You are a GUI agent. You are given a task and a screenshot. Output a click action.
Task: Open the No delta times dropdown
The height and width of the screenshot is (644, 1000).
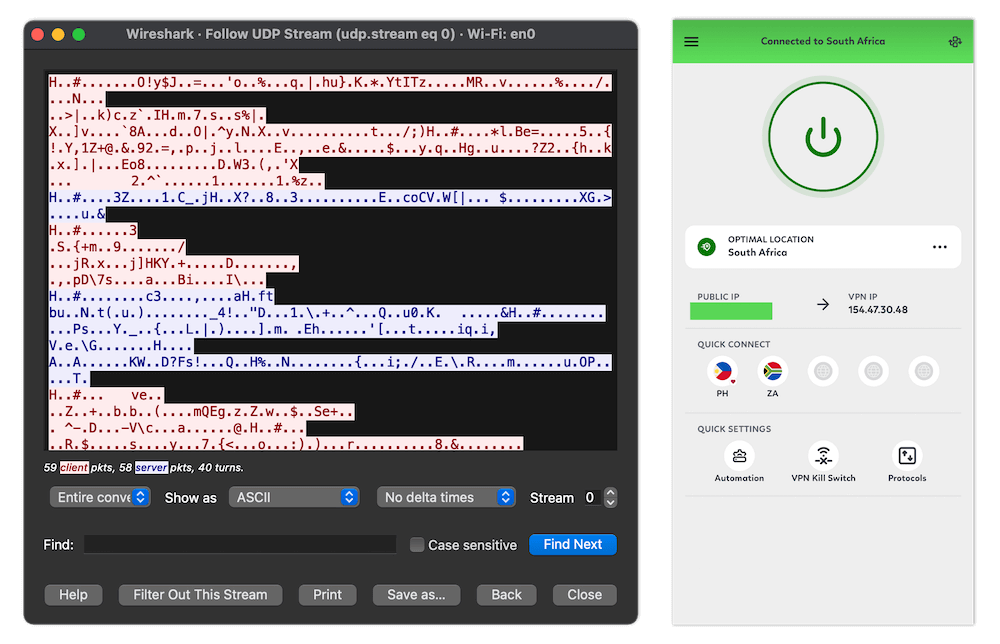click(x=446, y=497)
